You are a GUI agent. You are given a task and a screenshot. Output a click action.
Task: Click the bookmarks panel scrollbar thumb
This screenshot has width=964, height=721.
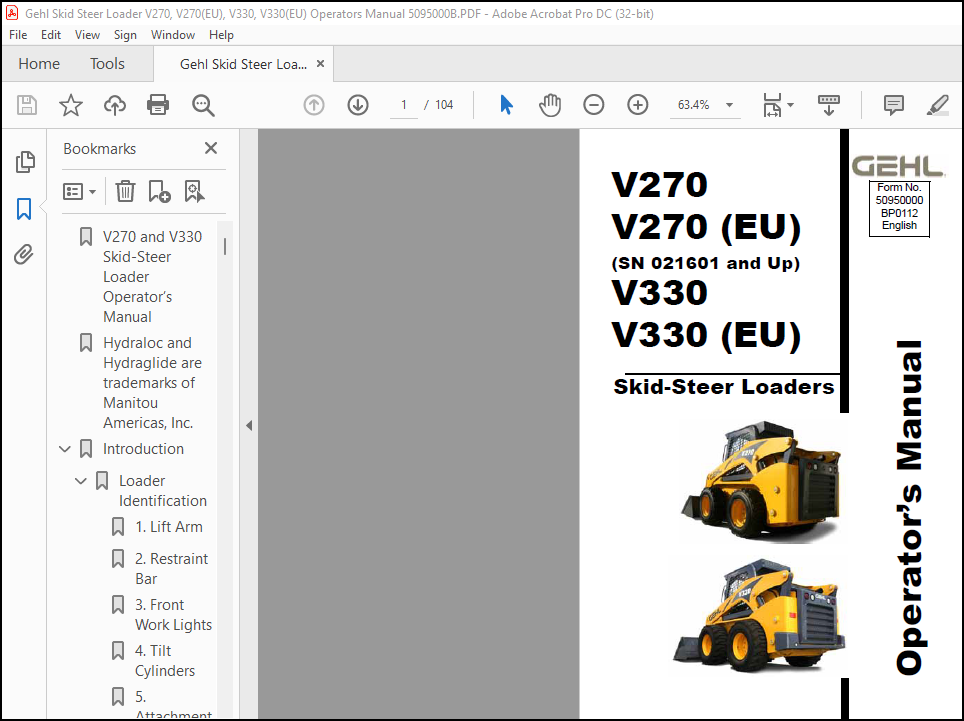225,246
